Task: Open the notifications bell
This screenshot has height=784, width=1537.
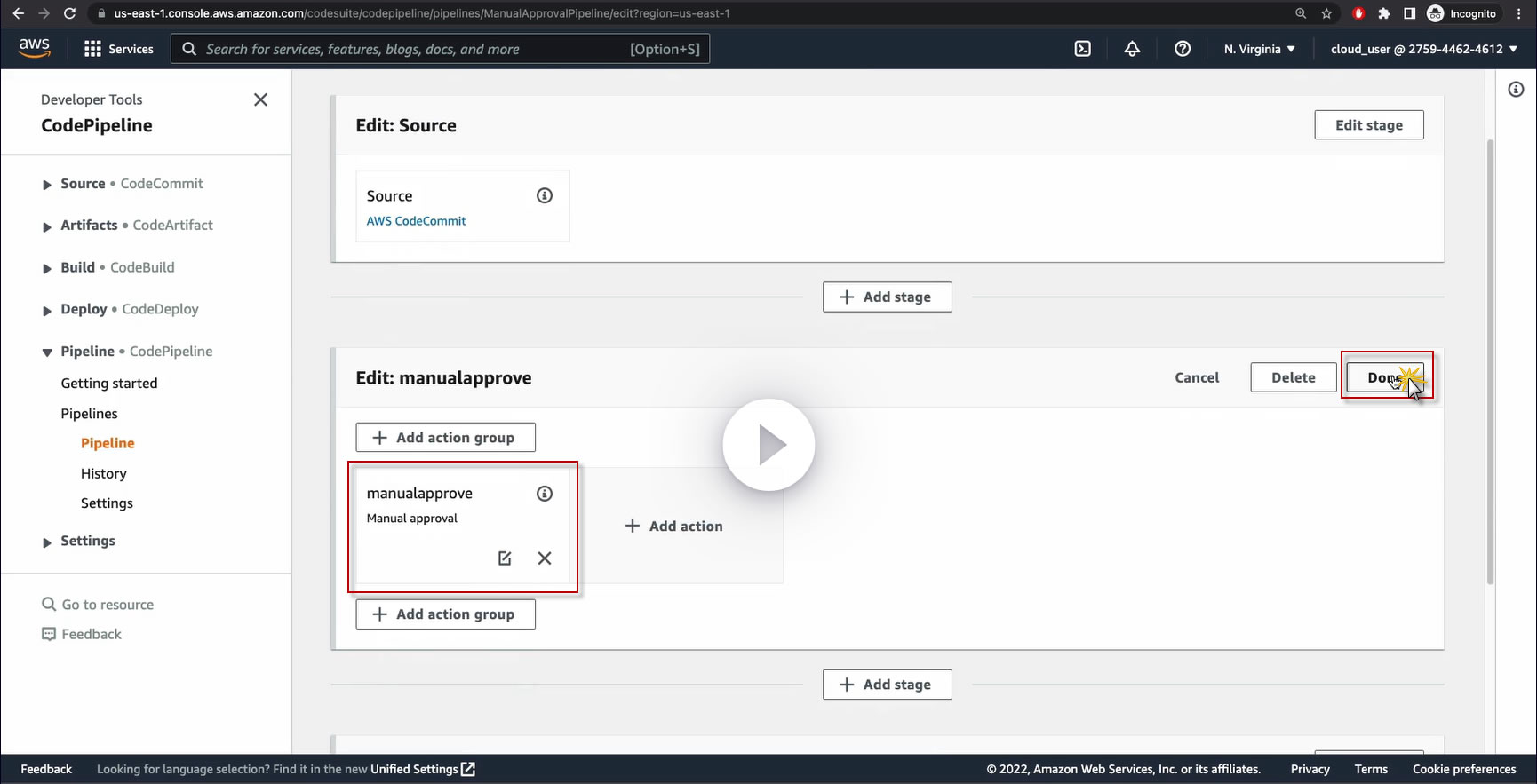Action: pyautogui.click(x=1132, y=49)
